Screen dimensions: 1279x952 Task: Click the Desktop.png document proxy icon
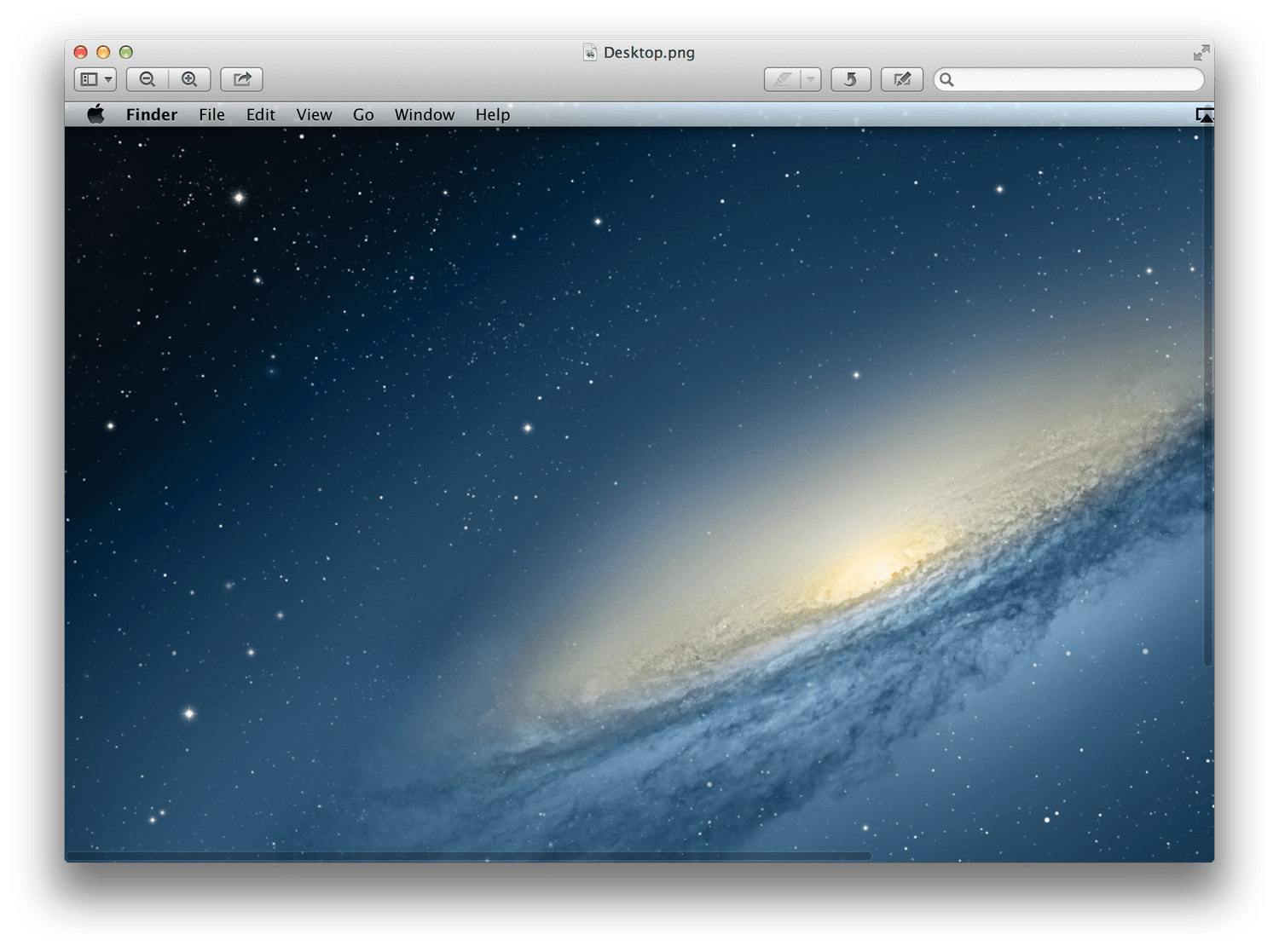[x=589, y=53]
